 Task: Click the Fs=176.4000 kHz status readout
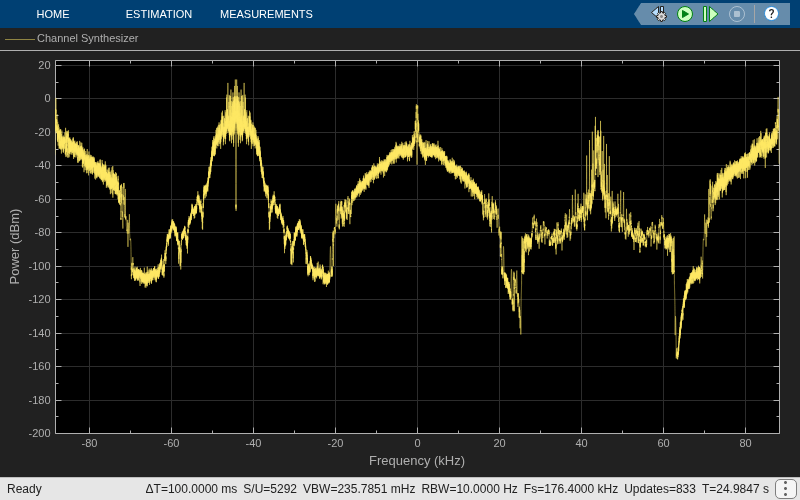click(571, 489)
